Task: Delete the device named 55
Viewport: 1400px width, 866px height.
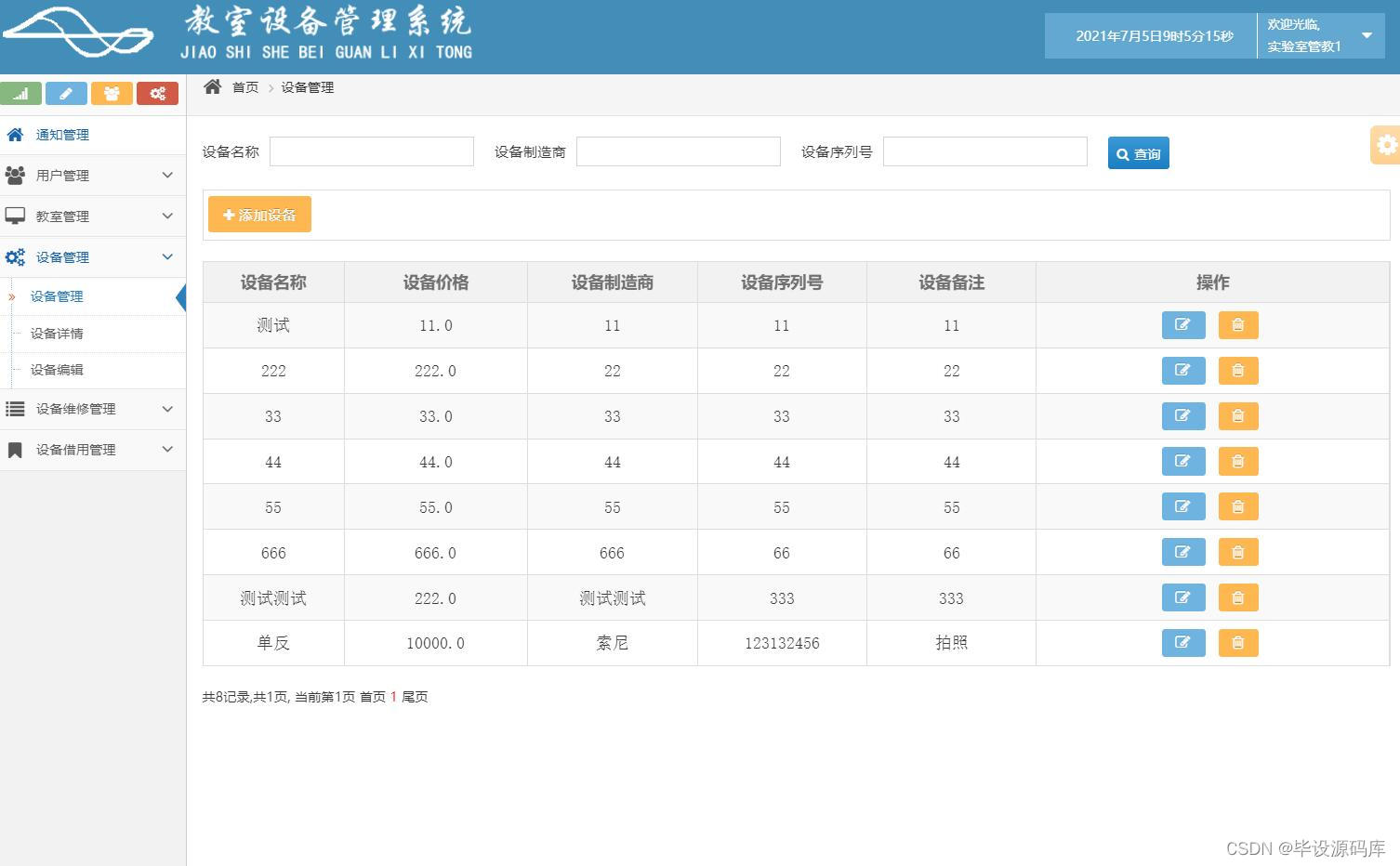Action: (x=1238, y=507)
